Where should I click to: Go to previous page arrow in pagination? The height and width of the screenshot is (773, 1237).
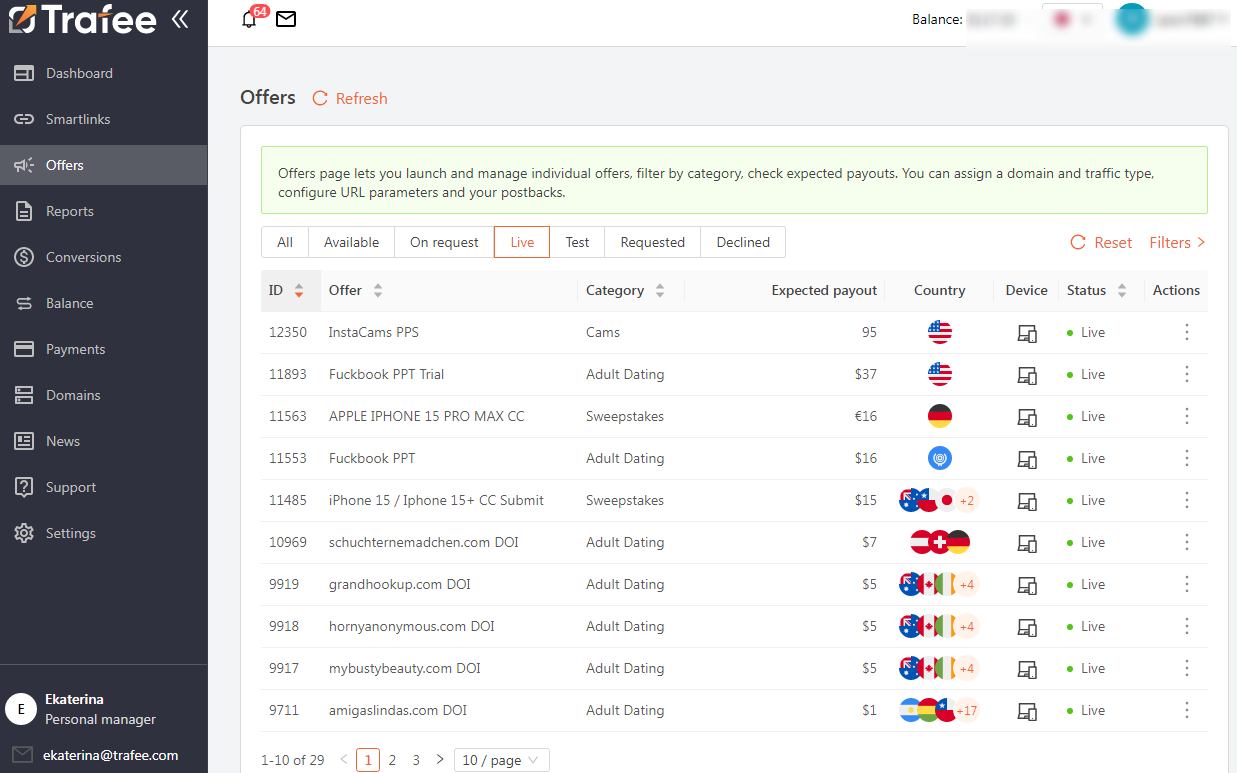[344, 760]
